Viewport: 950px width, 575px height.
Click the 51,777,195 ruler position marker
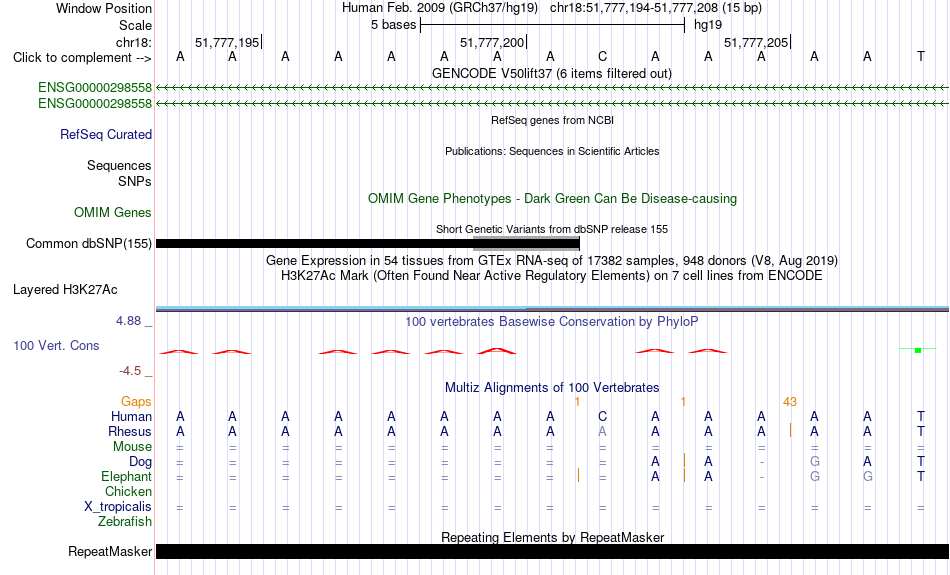coord(227,42)
